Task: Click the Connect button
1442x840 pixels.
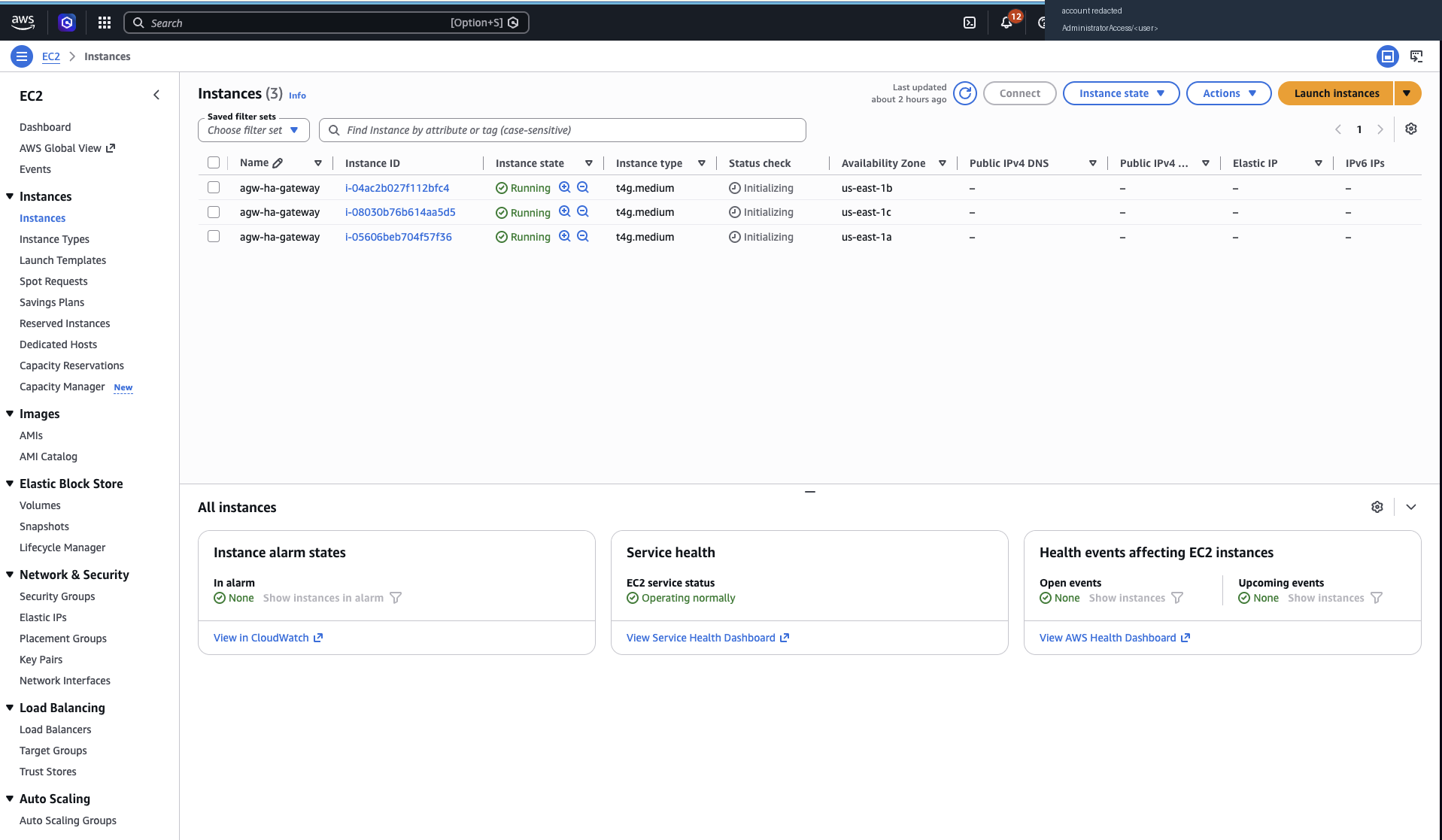Action: tap(1020, 93)
